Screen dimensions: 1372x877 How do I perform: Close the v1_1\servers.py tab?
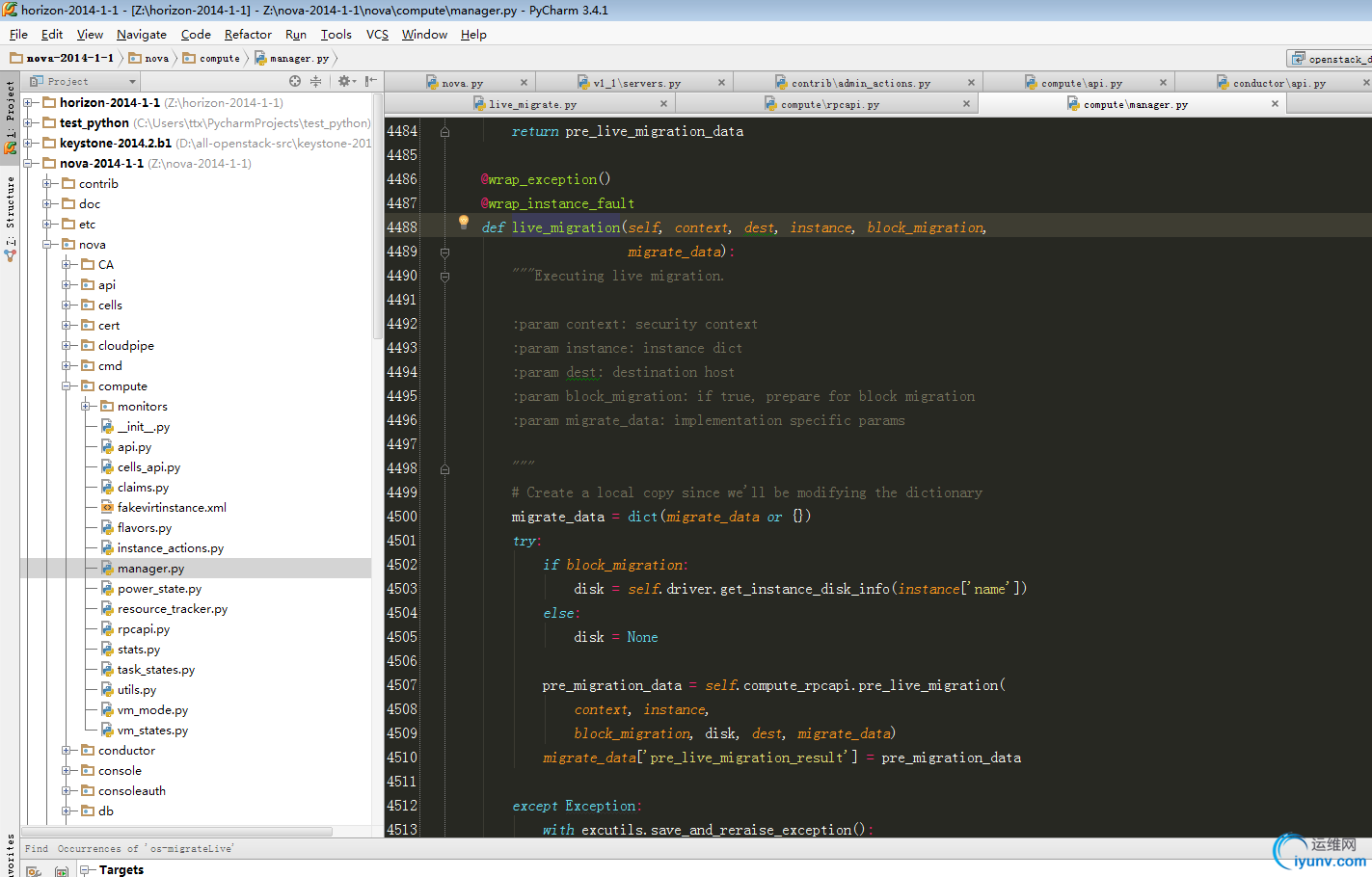coord(721,83)
